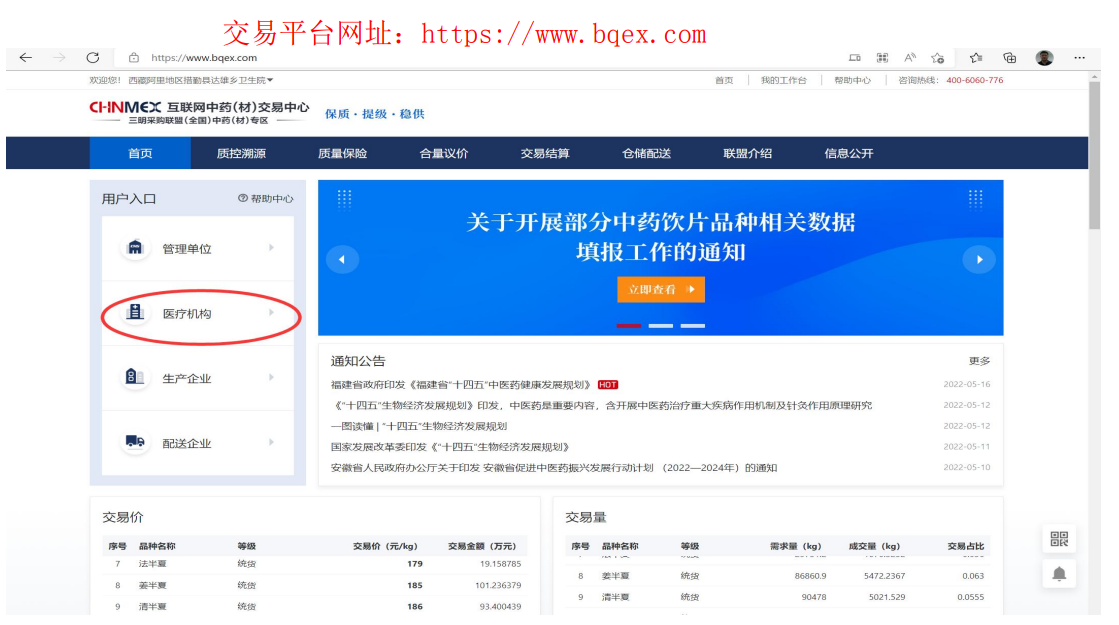Screen dimensions: 1119x625
Task: Expand the 医疗机构 user entry
Action: click(x=198, y=314)
